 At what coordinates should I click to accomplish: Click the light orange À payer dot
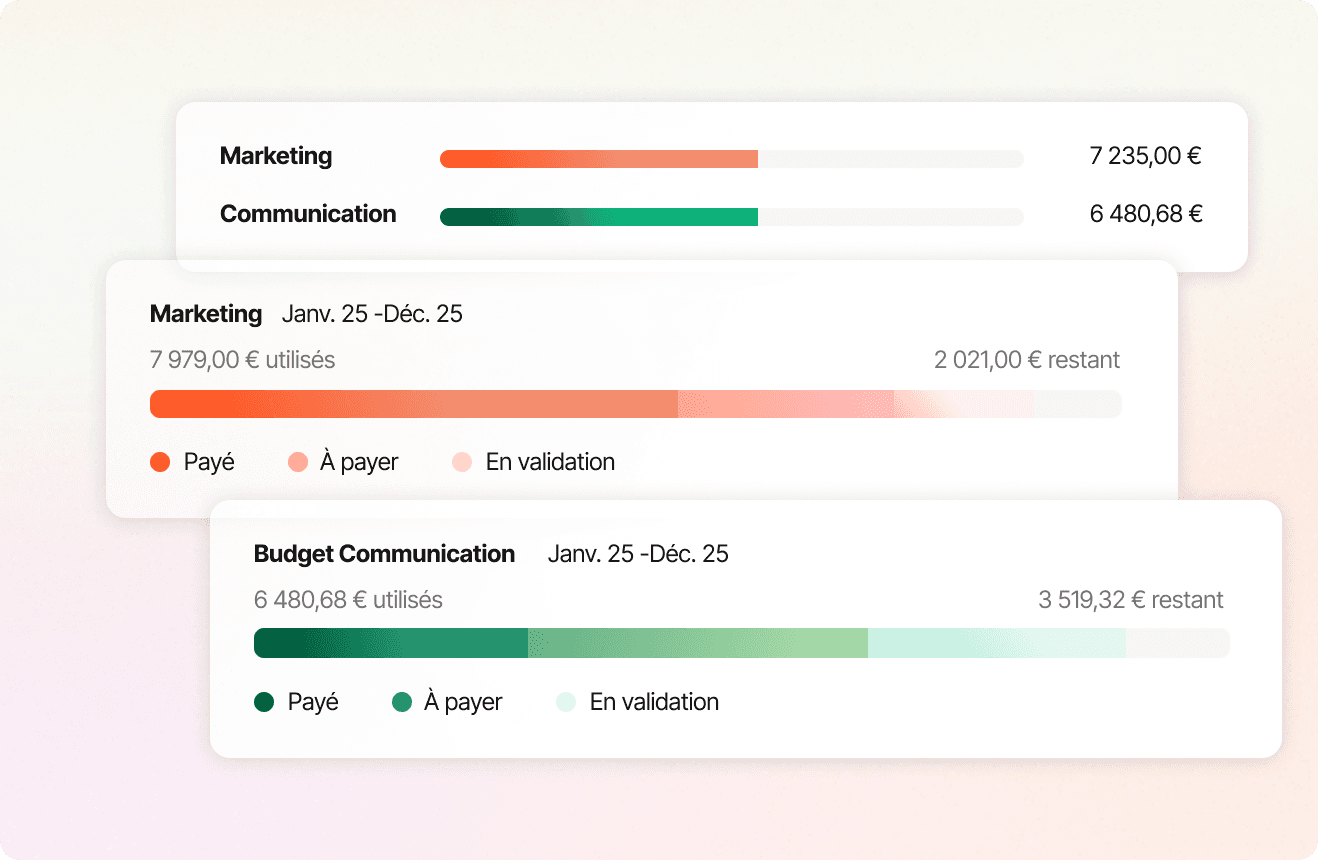click(296, 462)
